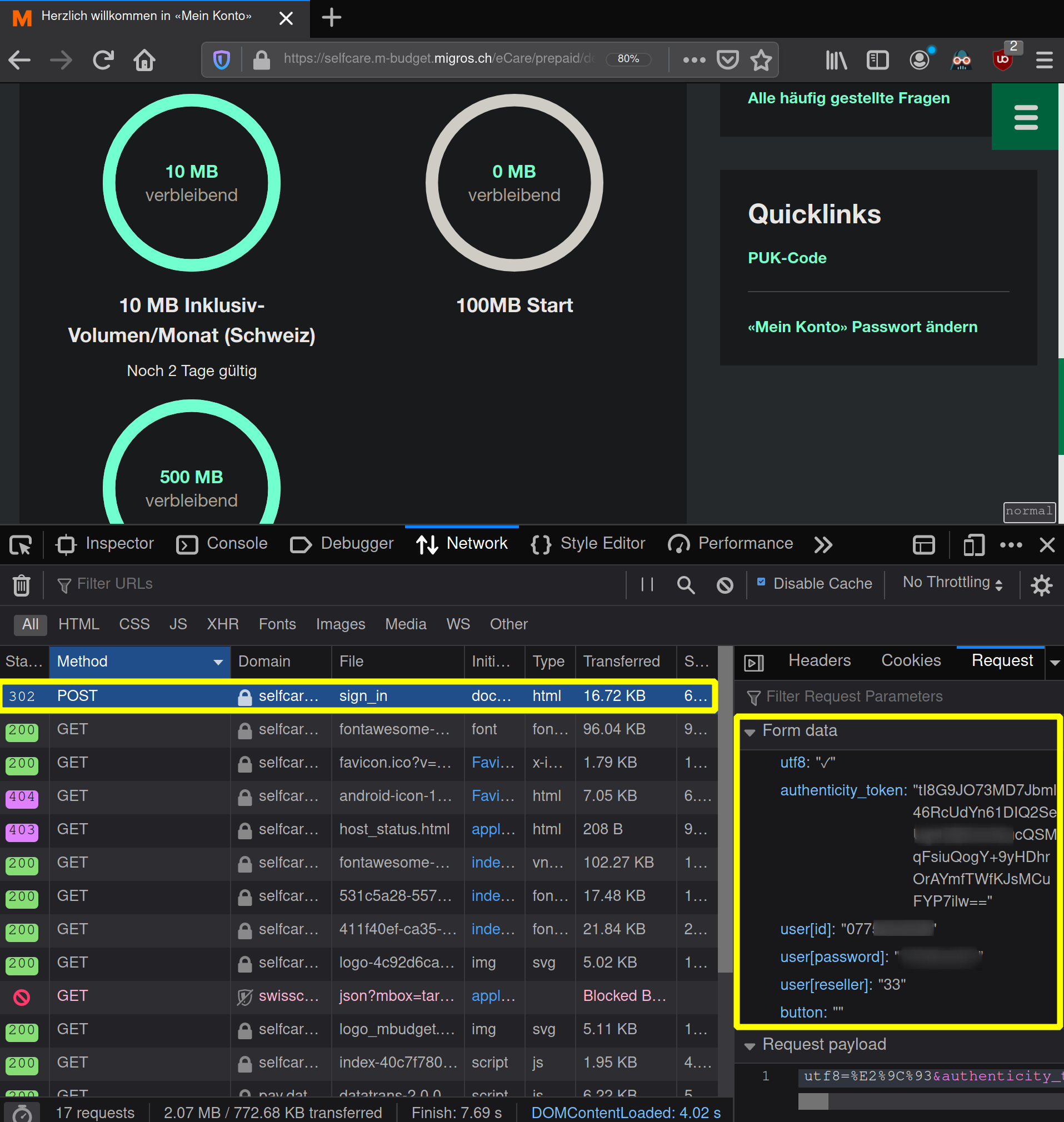Filter requests by WS
Screen dimensions: 1064x1122
pos(458,625)
